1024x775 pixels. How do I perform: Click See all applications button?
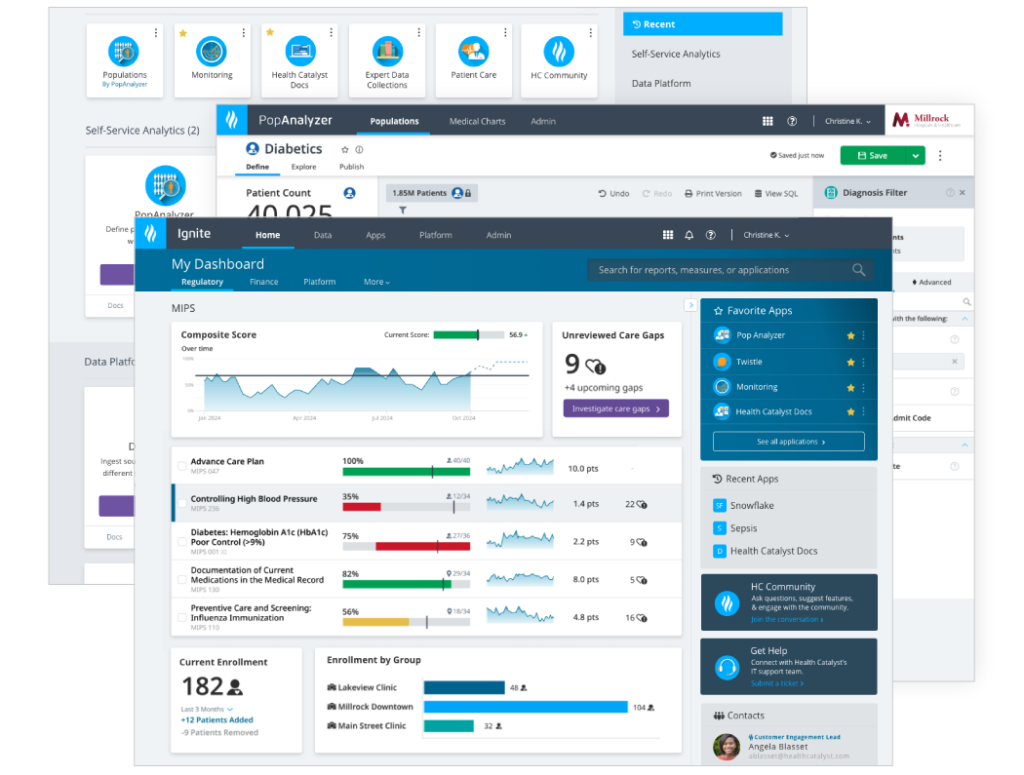(x=788, y=441)
